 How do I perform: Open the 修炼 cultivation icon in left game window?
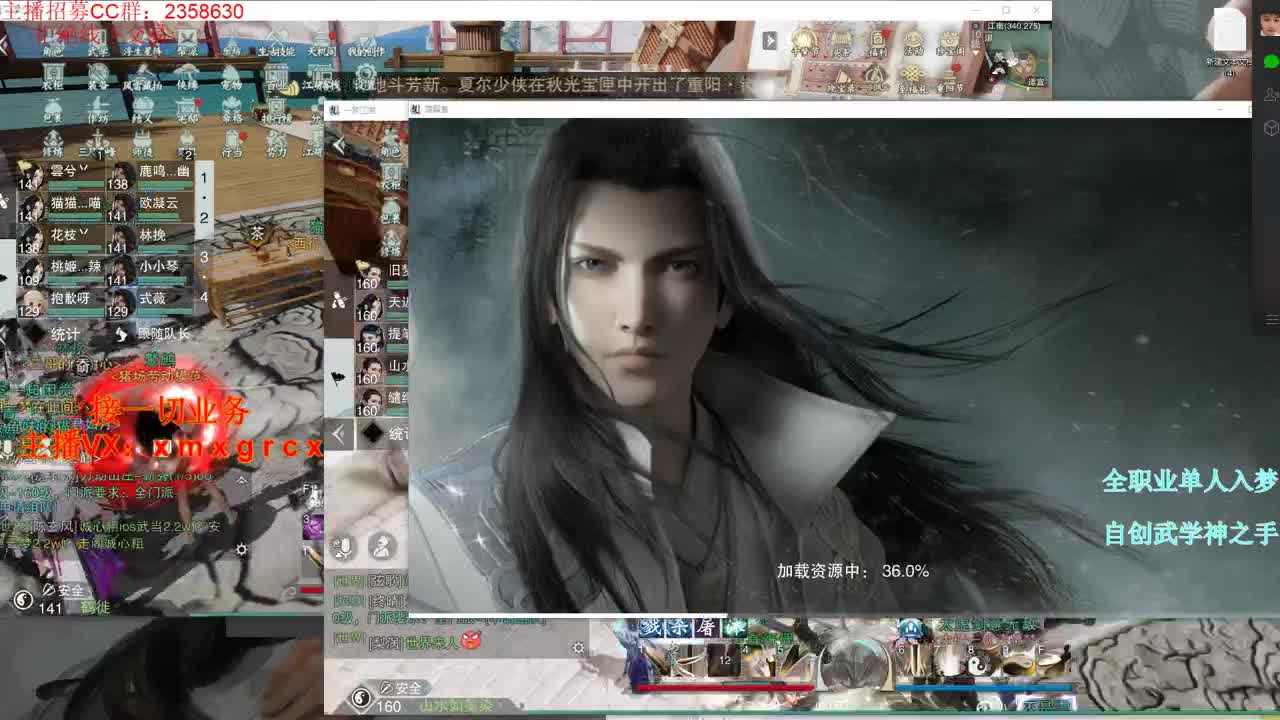(53, 143)
